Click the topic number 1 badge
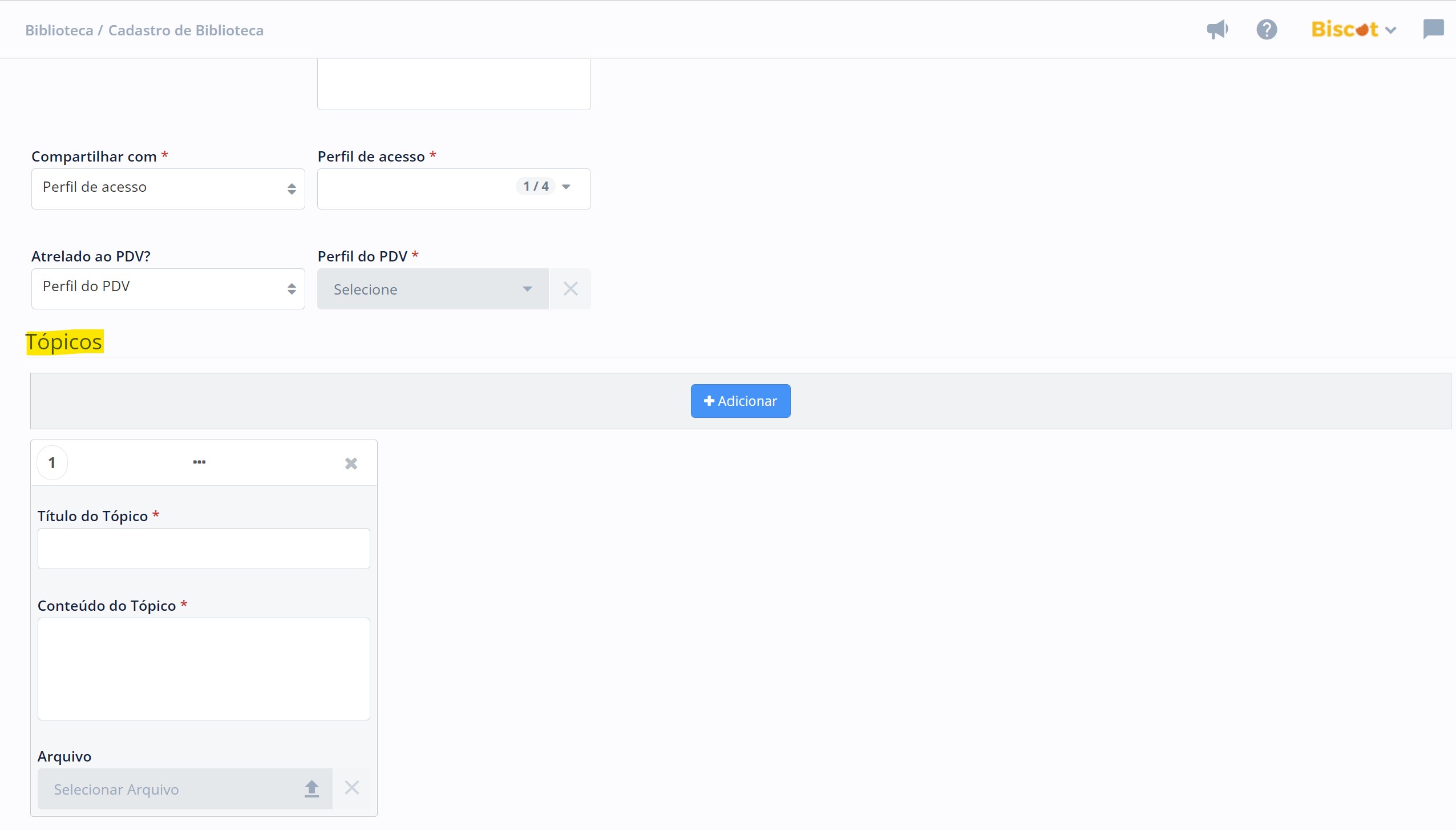Screen dimensions: 1456x830 (52, 462)
